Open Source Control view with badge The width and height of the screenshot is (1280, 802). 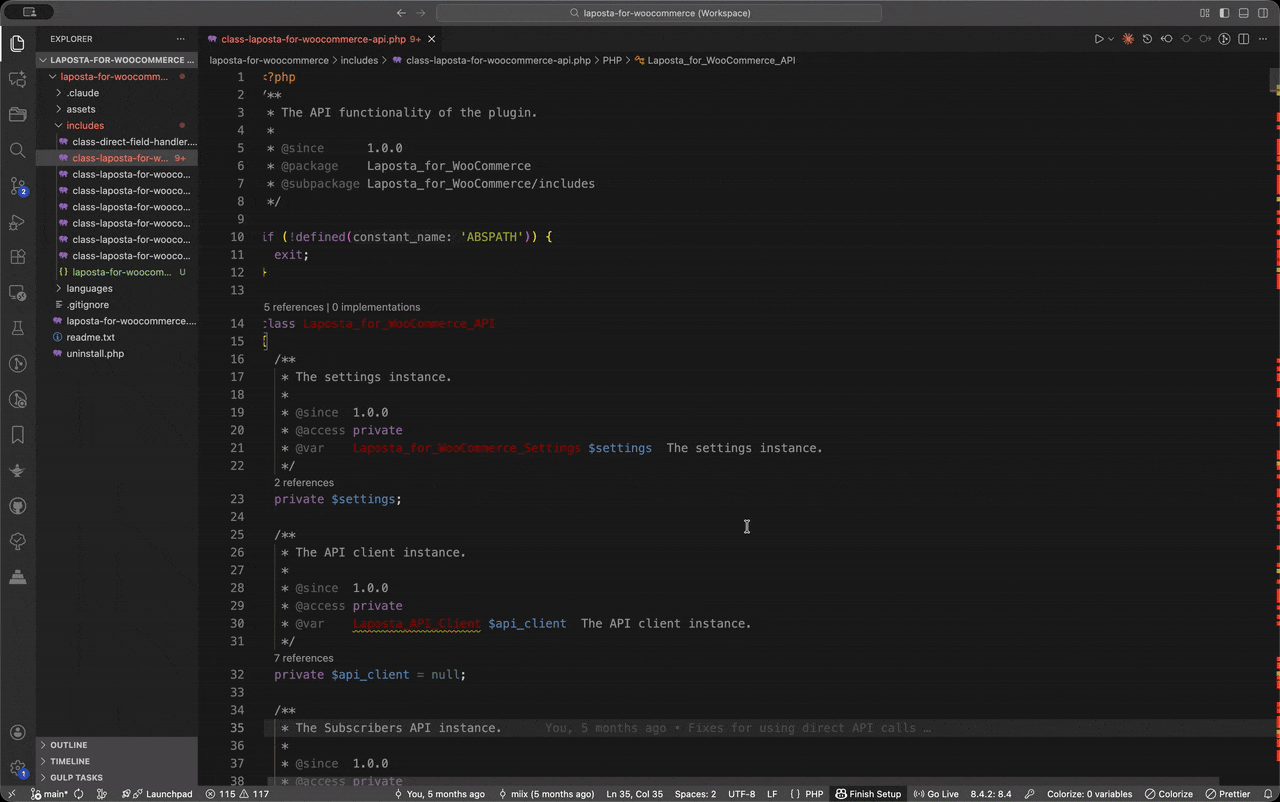coord(17,186)
